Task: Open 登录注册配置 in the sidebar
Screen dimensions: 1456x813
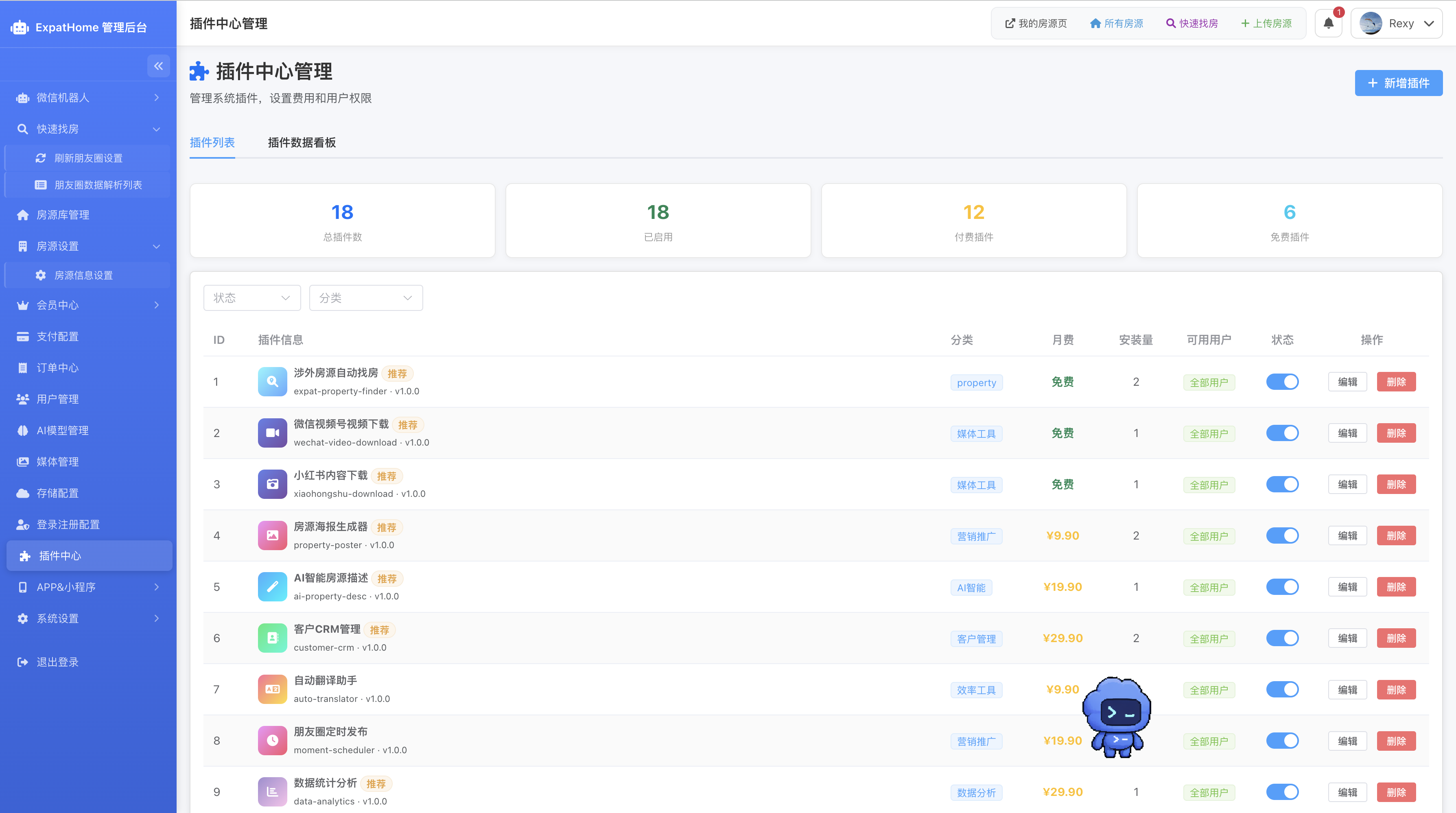Action: pyautogui.click(x=88, y=525)
